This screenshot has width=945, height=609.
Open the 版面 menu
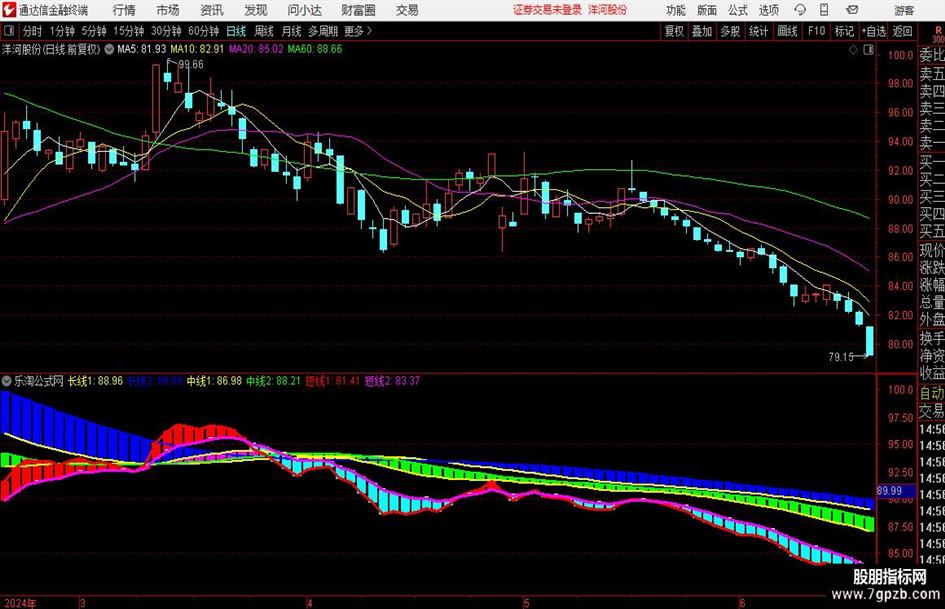tap(707, 10)
